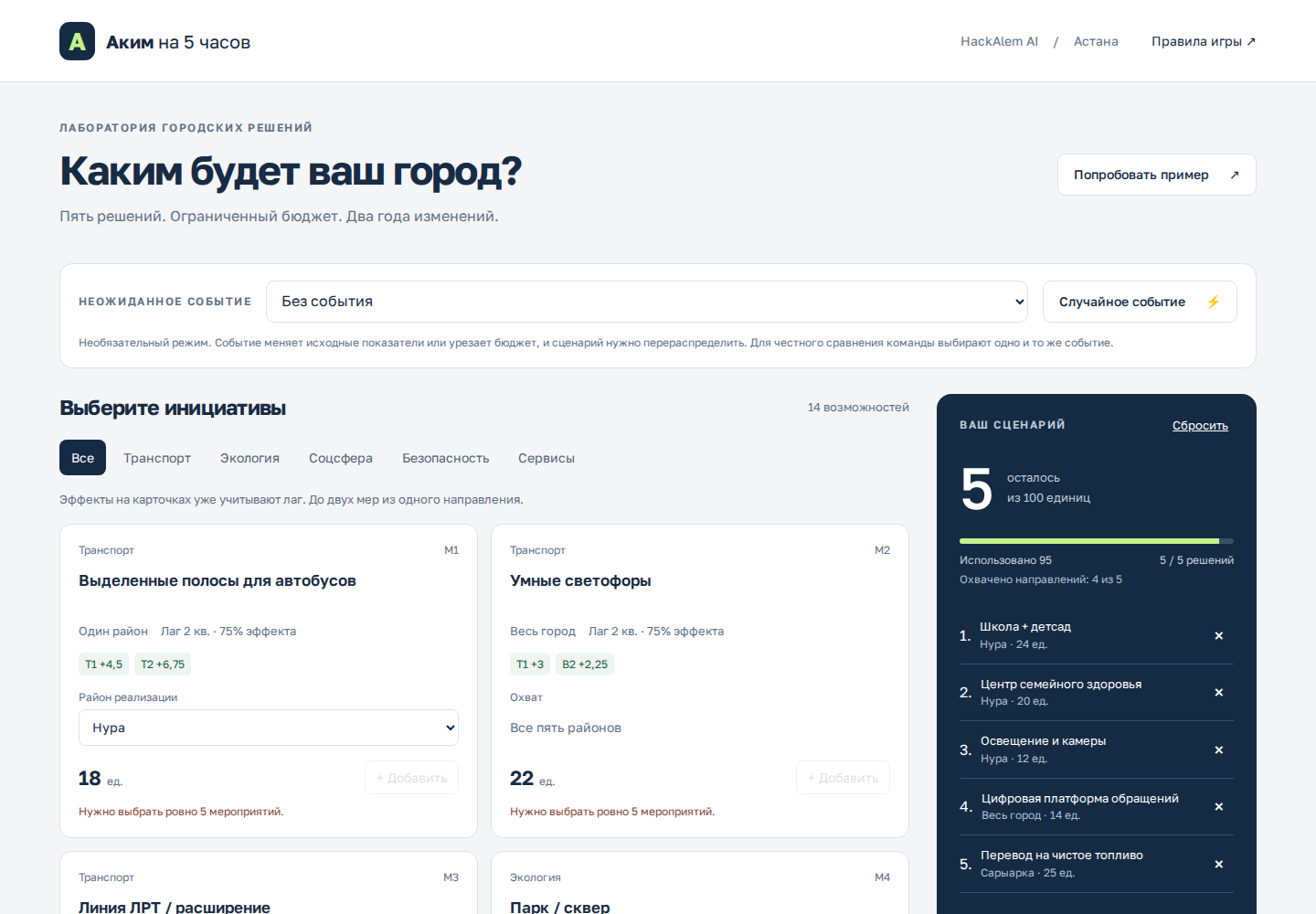
Task: Click the Охвачено направлений: 4 из 5 text
Action: point(1041,579)
